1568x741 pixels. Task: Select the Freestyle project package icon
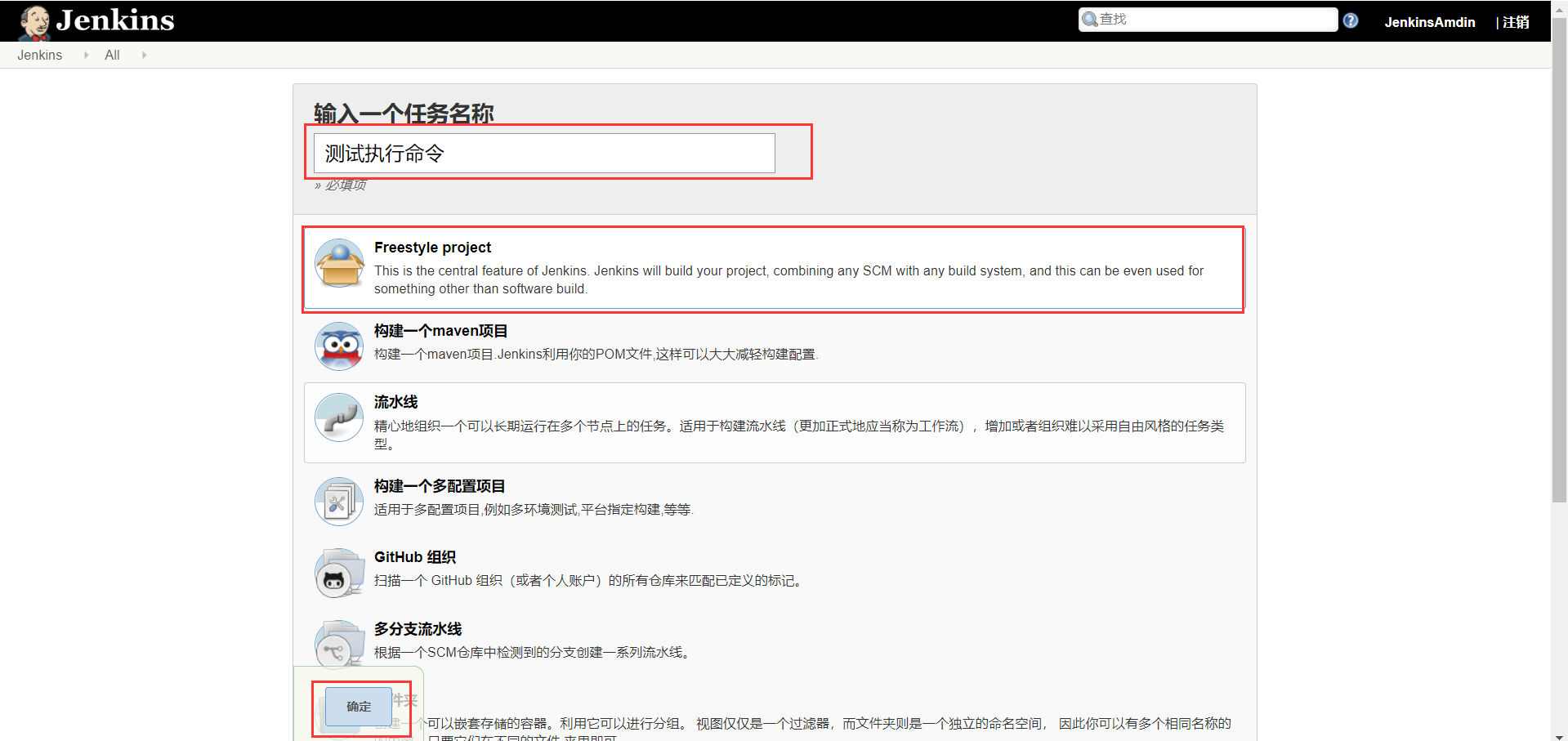[x=338, y=263]
